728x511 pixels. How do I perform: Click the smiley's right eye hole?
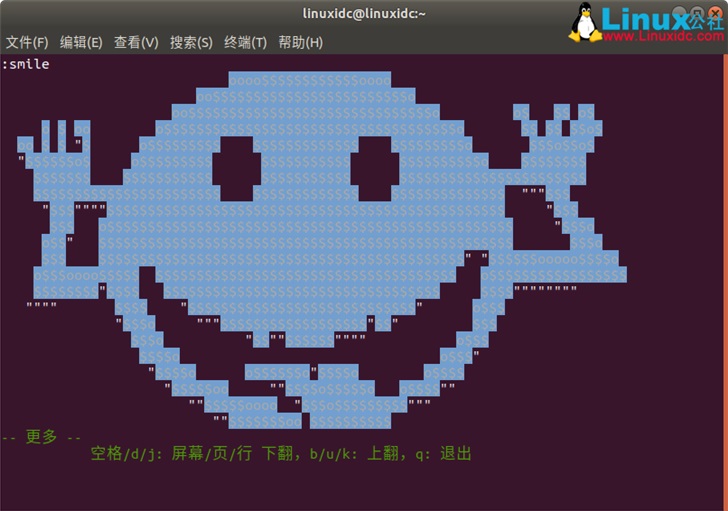(375, 165)
